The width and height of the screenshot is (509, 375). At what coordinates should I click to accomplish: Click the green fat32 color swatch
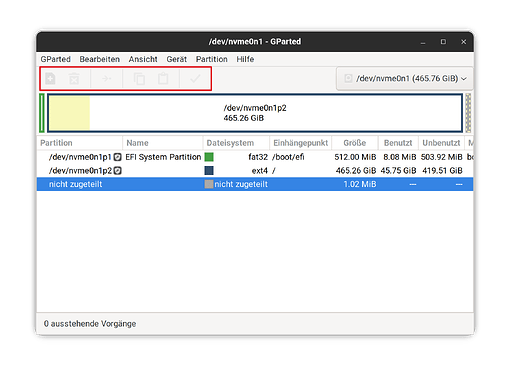(x=209, y=157)
